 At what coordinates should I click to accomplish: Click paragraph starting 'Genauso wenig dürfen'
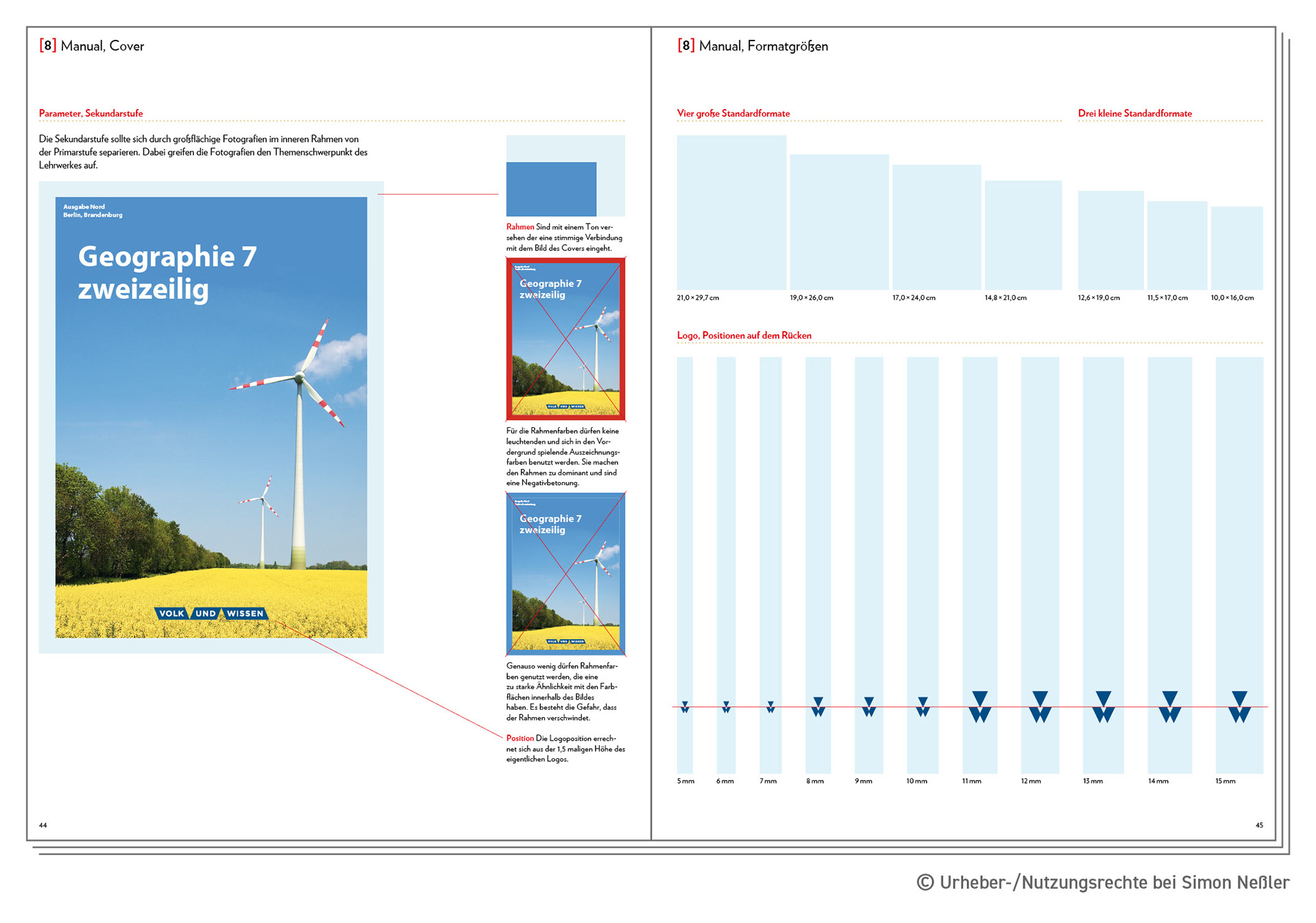563,691
